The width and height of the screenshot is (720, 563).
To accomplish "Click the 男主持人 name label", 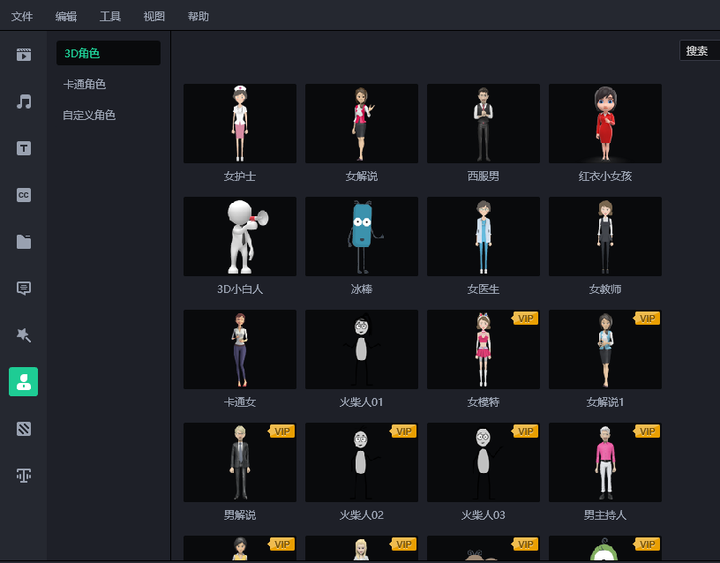I will tap(605, 515).
